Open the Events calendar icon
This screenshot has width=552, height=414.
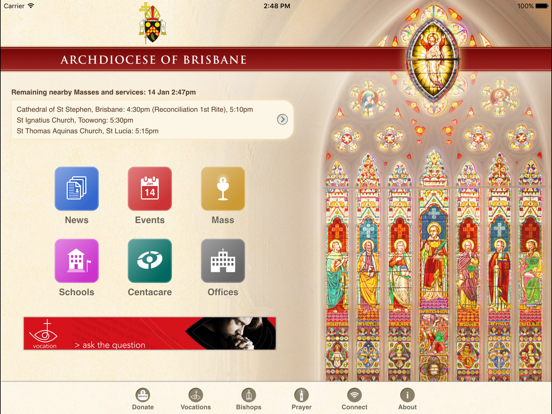(150, 189)
